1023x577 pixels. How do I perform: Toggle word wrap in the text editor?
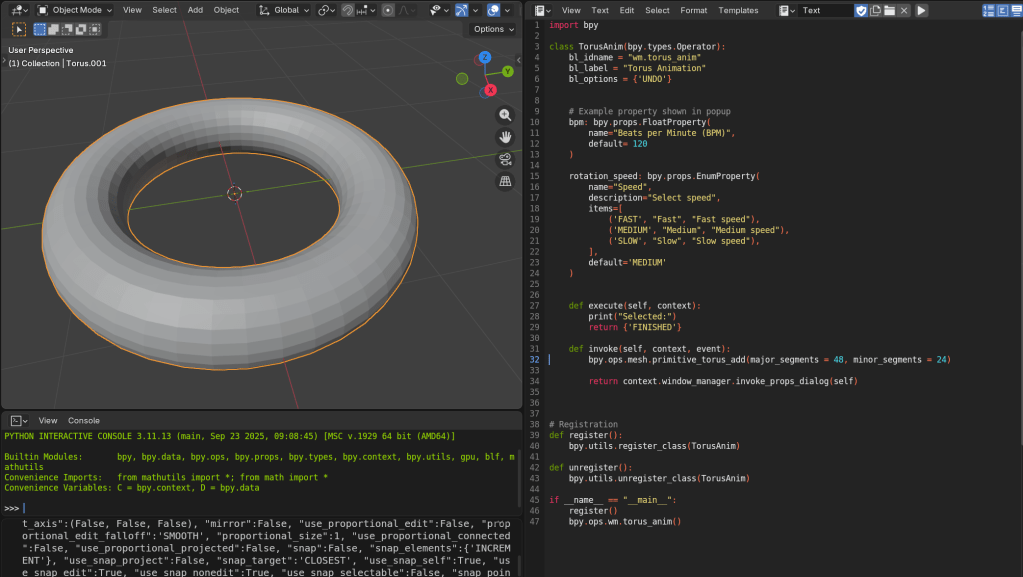point(1001,10)
